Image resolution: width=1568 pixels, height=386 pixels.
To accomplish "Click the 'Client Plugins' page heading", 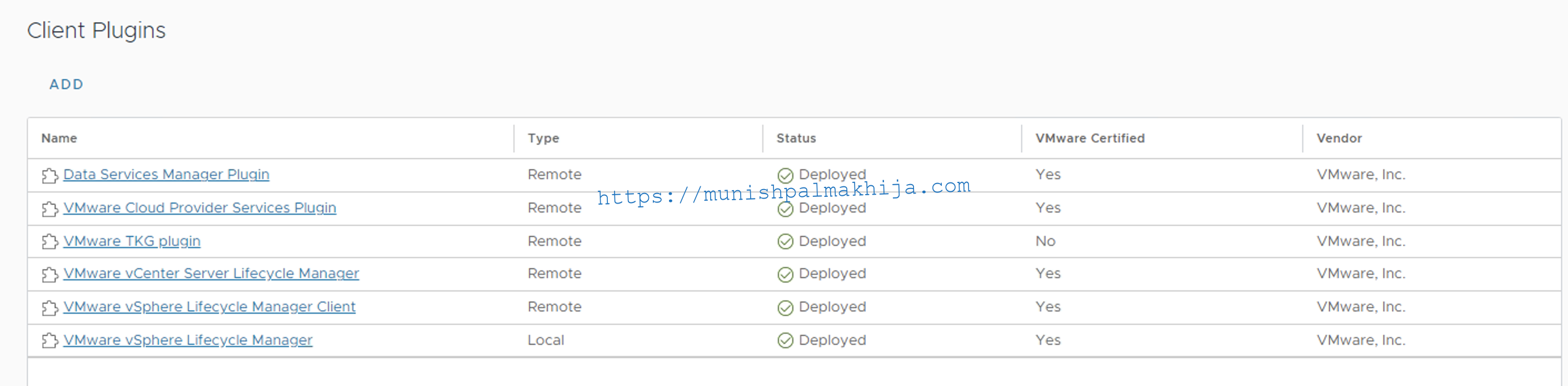I will (96, 31).
